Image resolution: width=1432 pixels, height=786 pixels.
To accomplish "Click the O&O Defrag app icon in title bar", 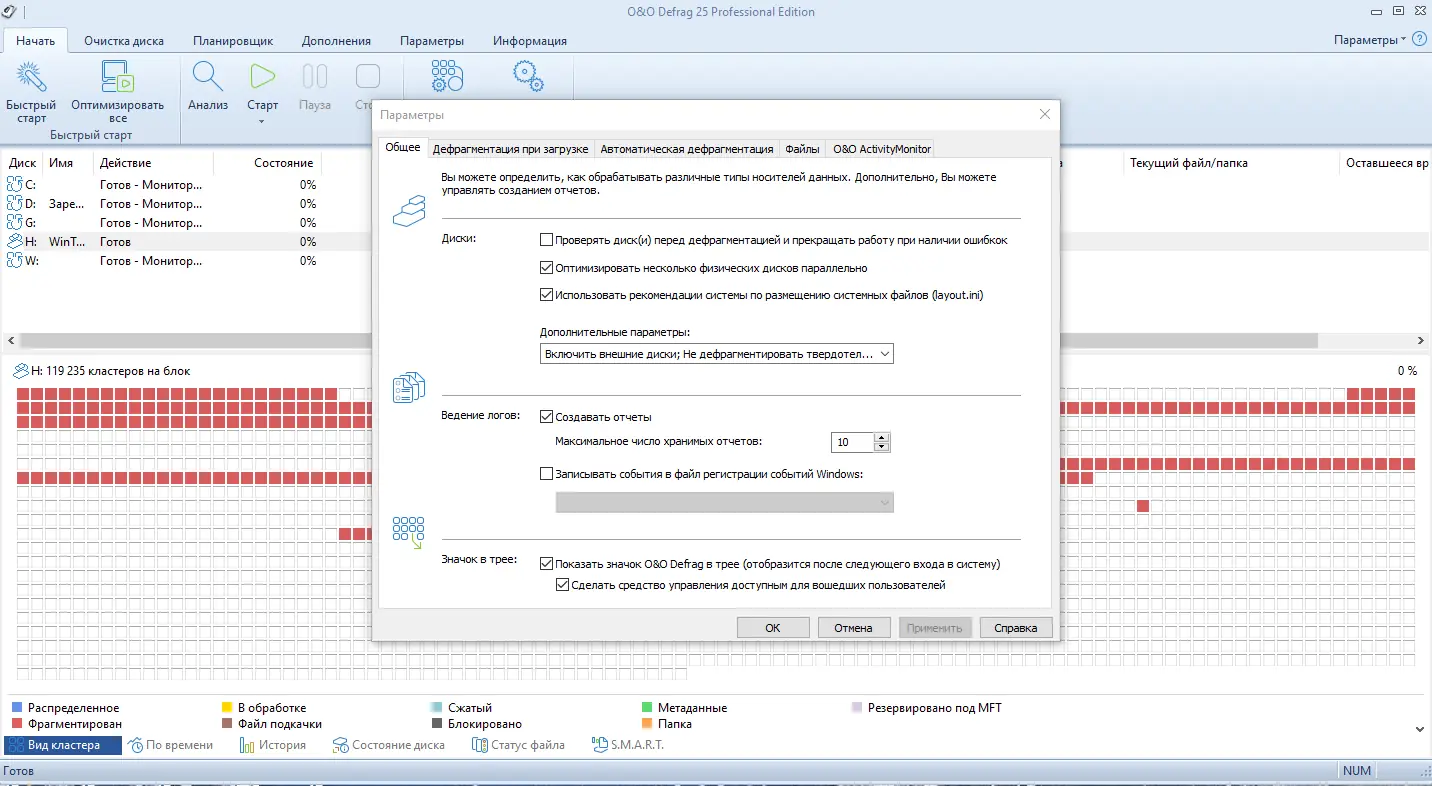I will pos(9,11).
